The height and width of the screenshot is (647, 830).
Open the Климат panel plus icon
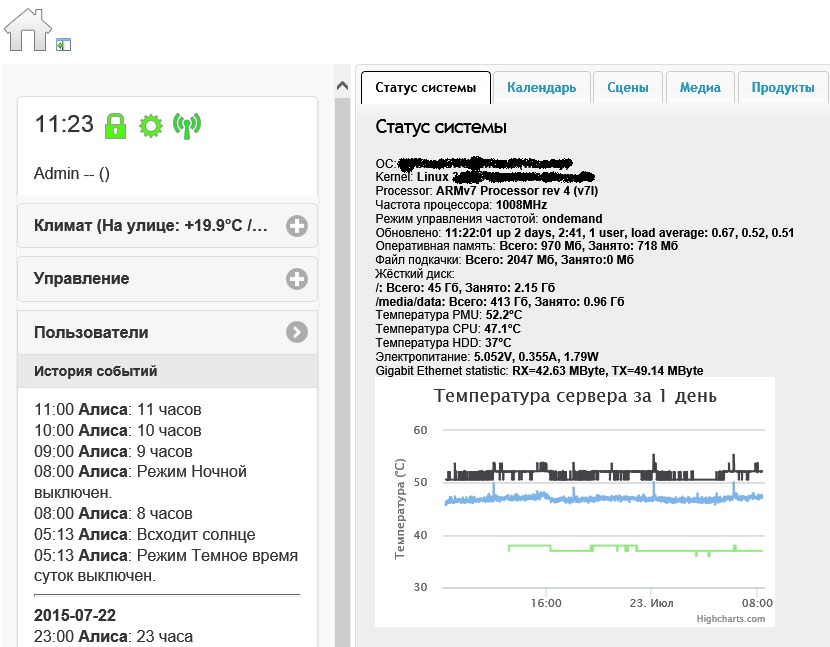(296, 226)
